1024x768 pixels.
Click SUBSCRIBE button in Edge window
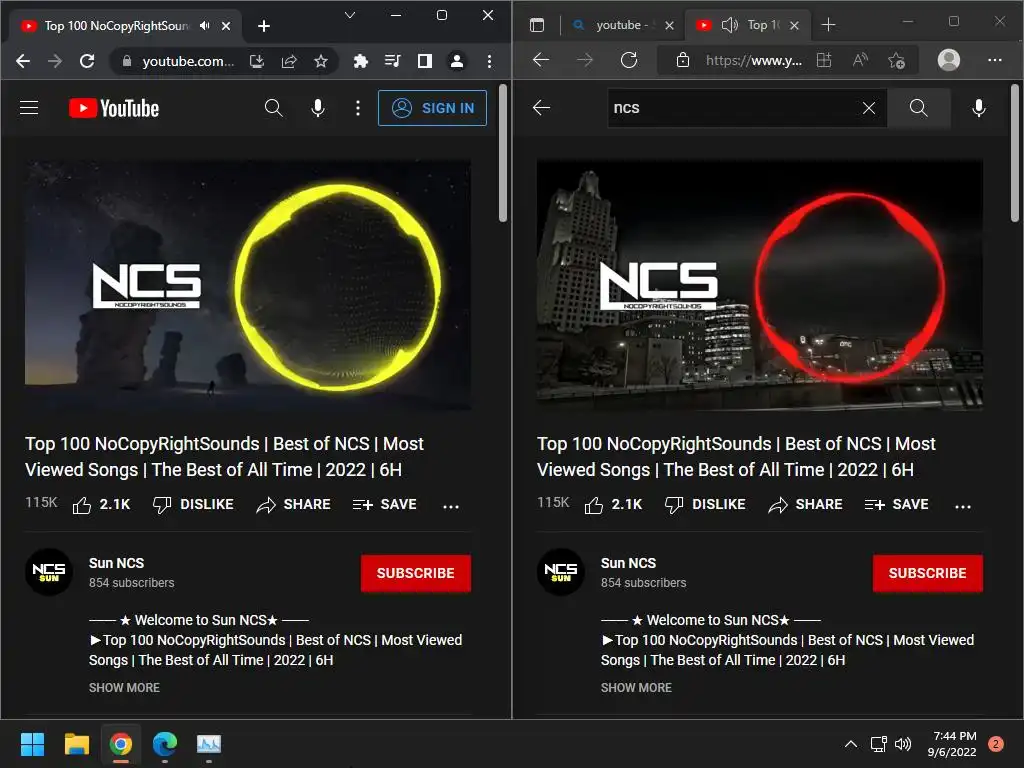point(927,573)
